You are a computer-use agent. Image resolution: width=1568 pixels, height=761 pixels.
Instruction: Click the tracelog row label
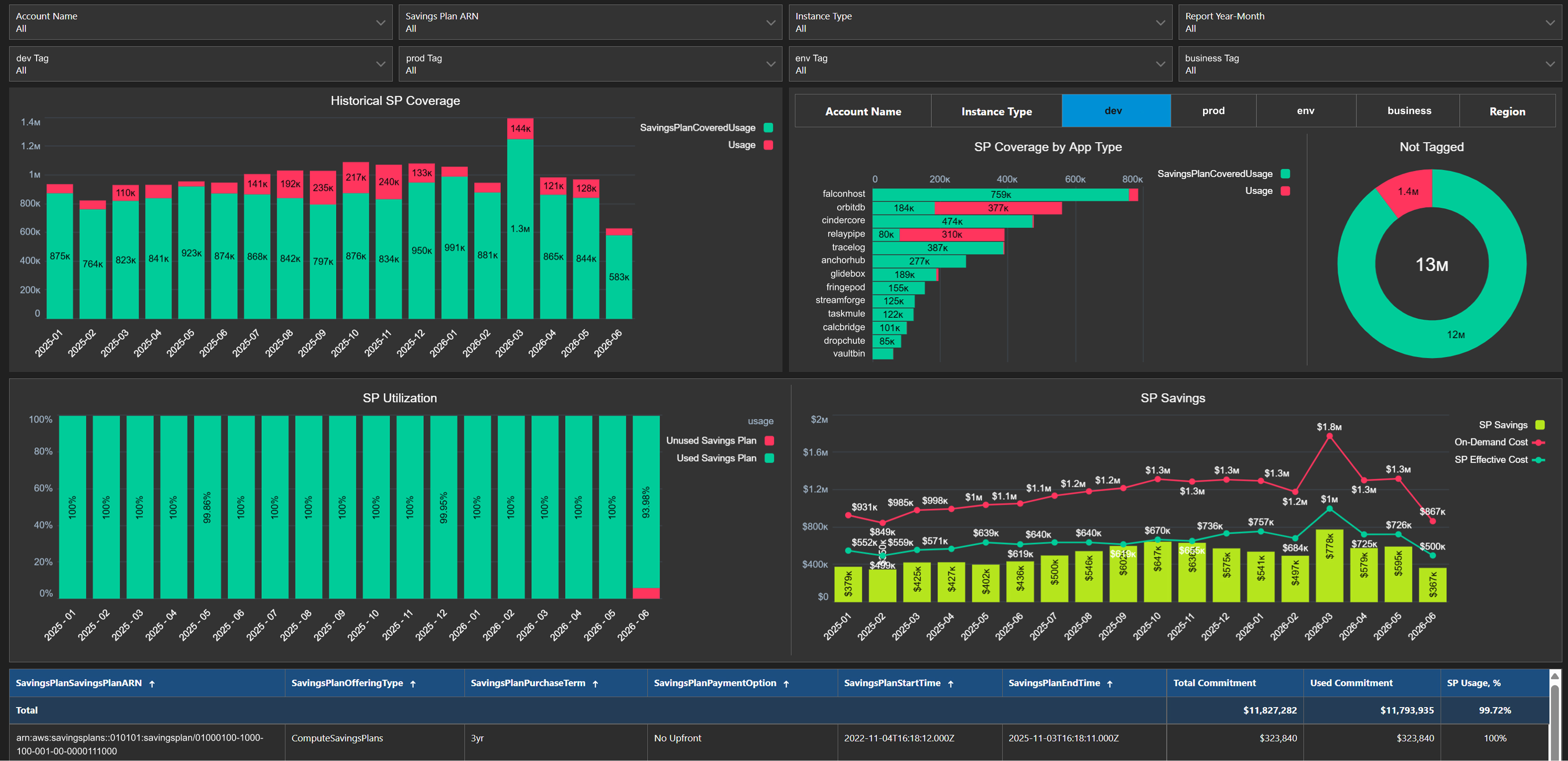848,247
